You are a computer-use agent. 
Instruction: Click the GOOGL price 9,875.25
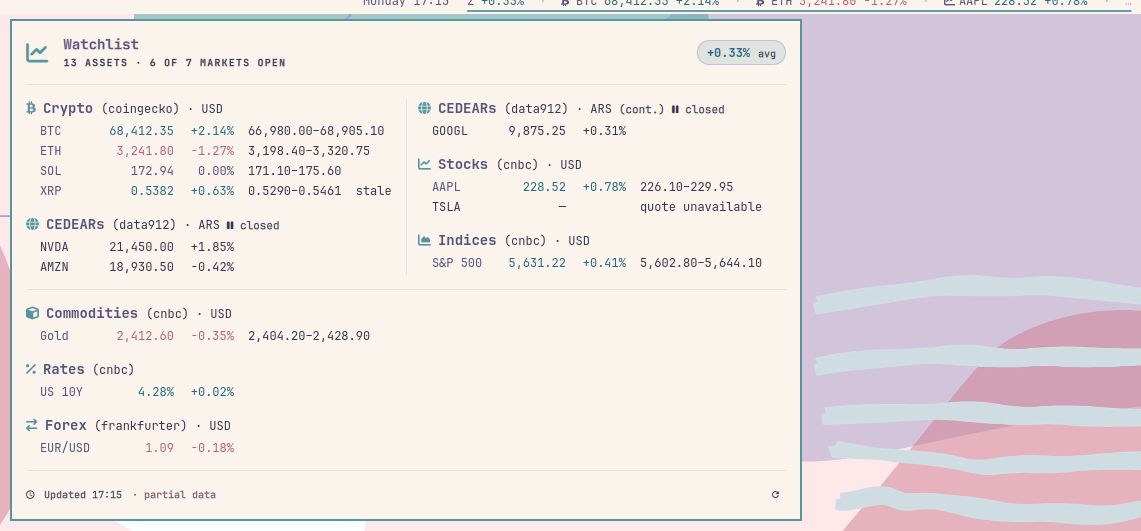[x=536, y=131]
